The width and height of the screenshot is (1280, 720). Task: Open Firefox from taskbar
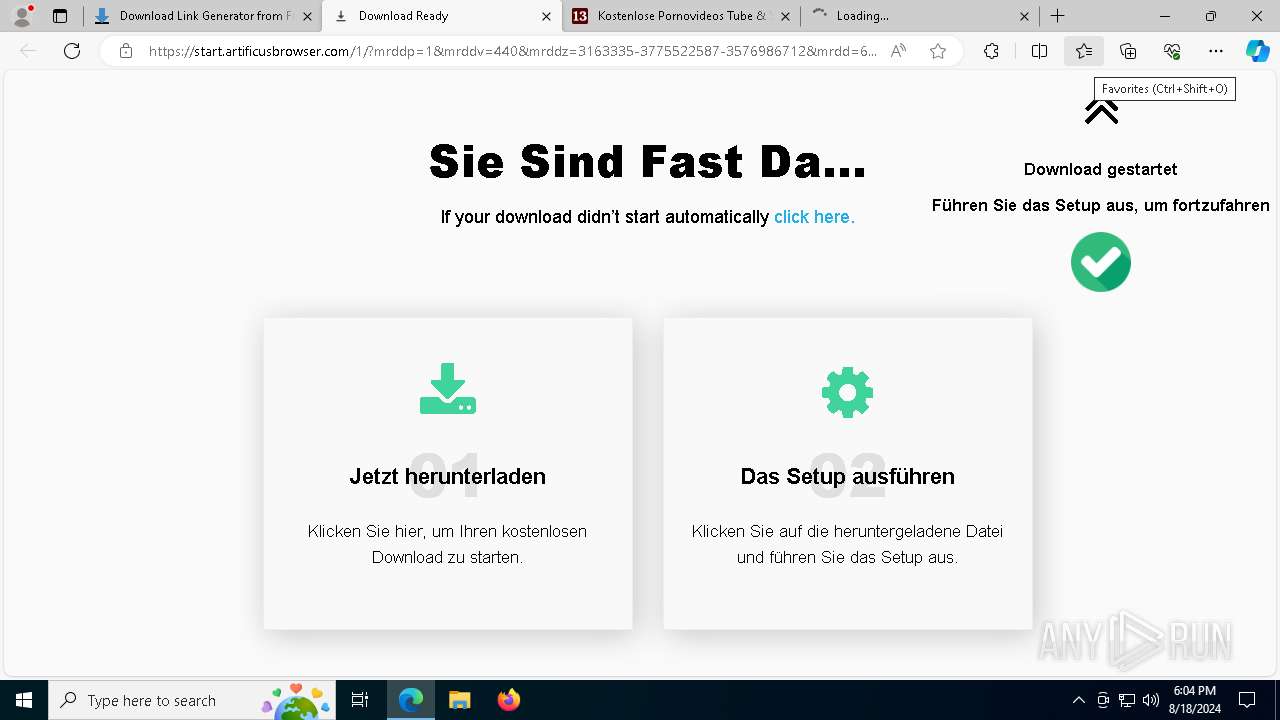[x=509, y=700]
